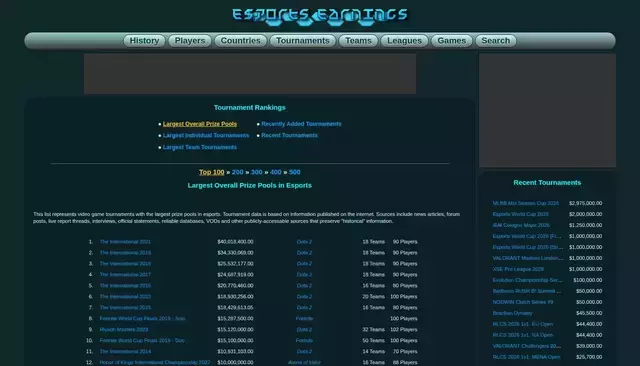Viewport: 640px width, 366px height.
Task: Open the History menu
Action: pos(144,41)
